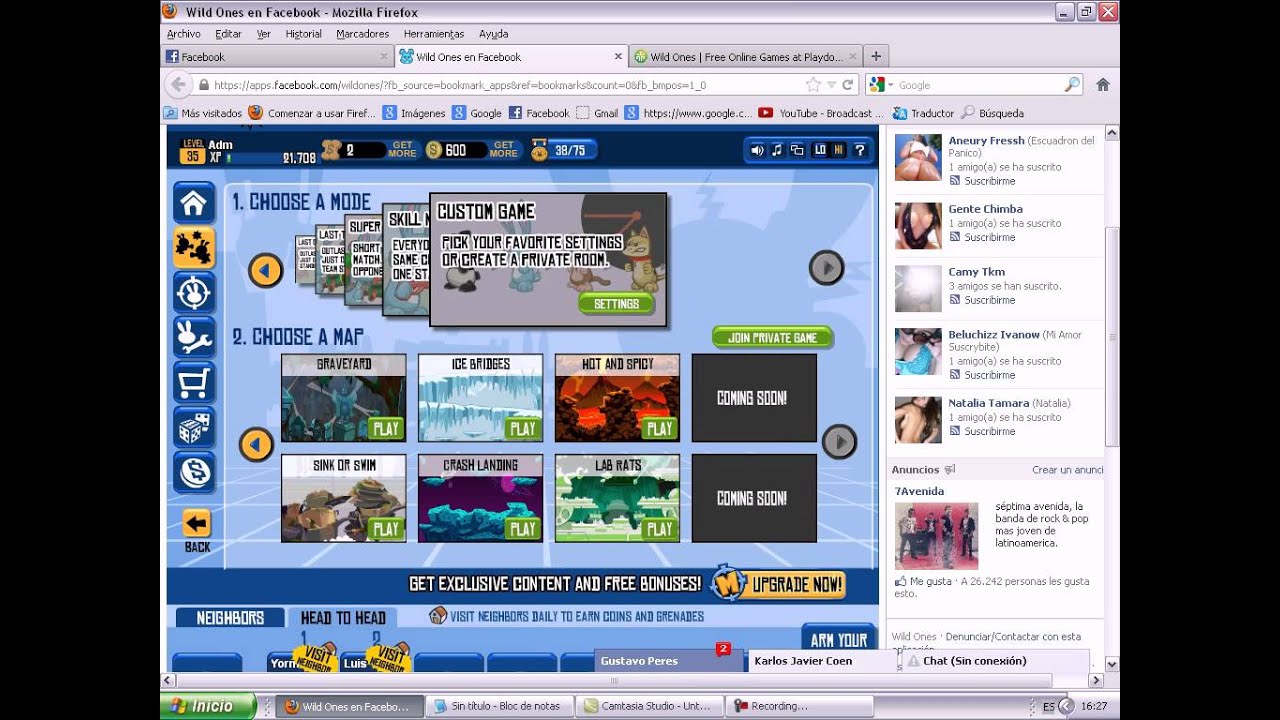Open game help question mark icon

pyautogui.click(x=859, y=150)
